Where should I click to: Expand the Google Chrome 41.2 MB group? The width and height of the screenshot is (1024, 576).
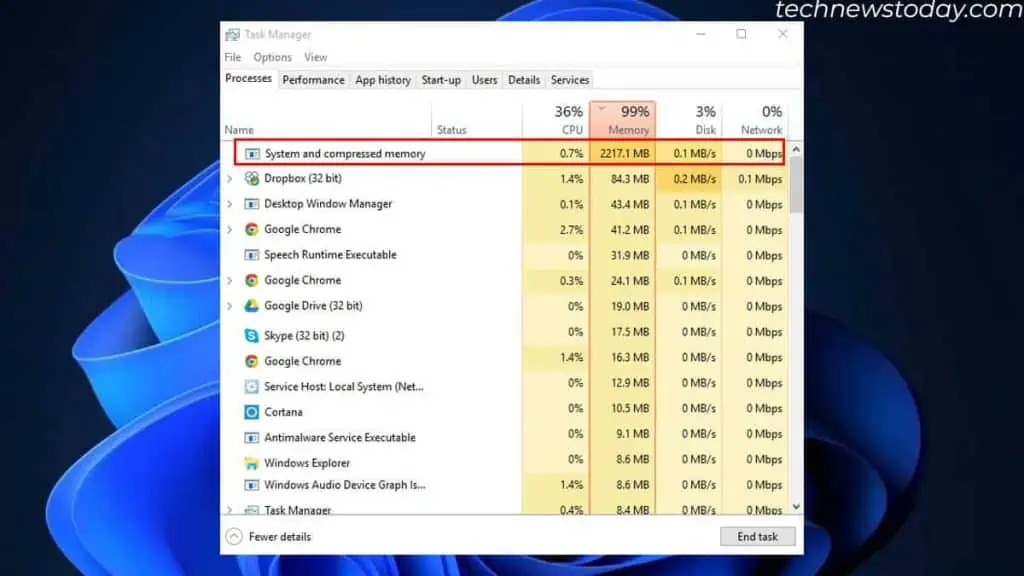pyautogui.click(x=230, y=229)
